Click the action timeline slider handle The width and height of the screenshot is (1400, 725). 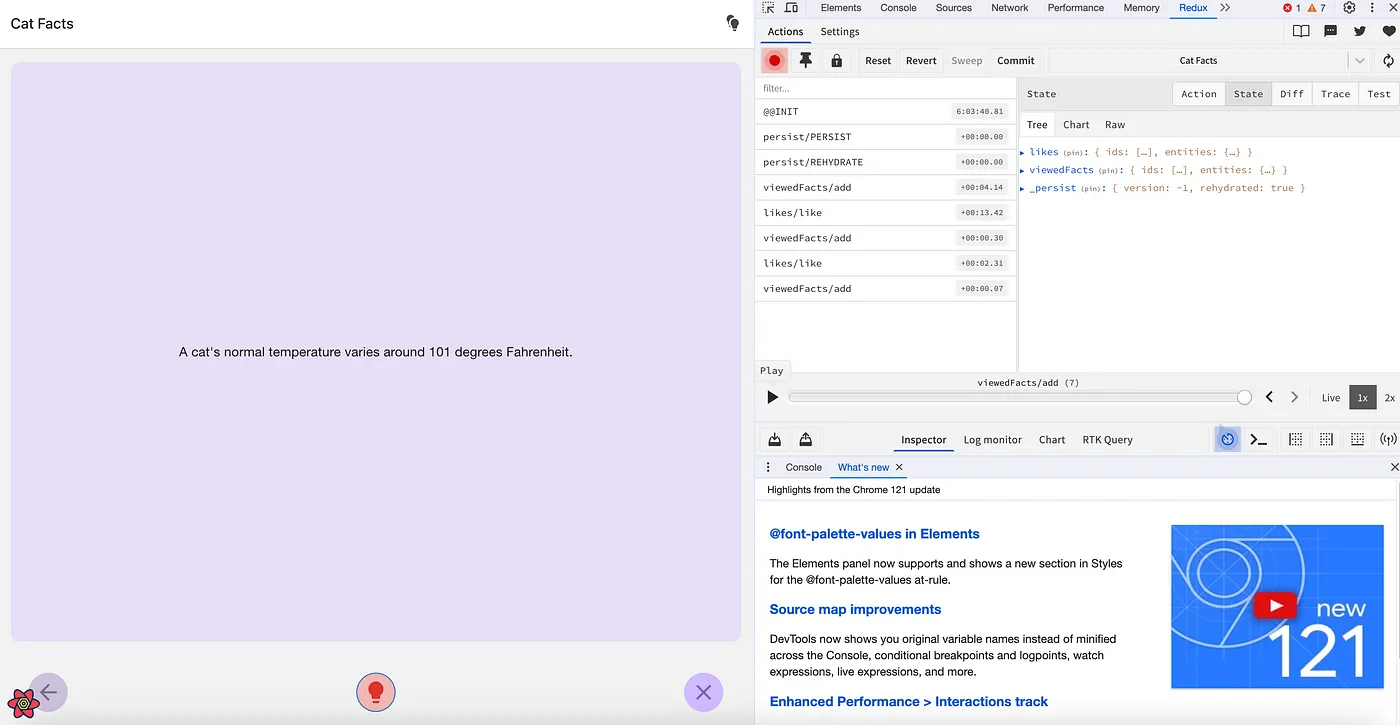pos(1244,397)
